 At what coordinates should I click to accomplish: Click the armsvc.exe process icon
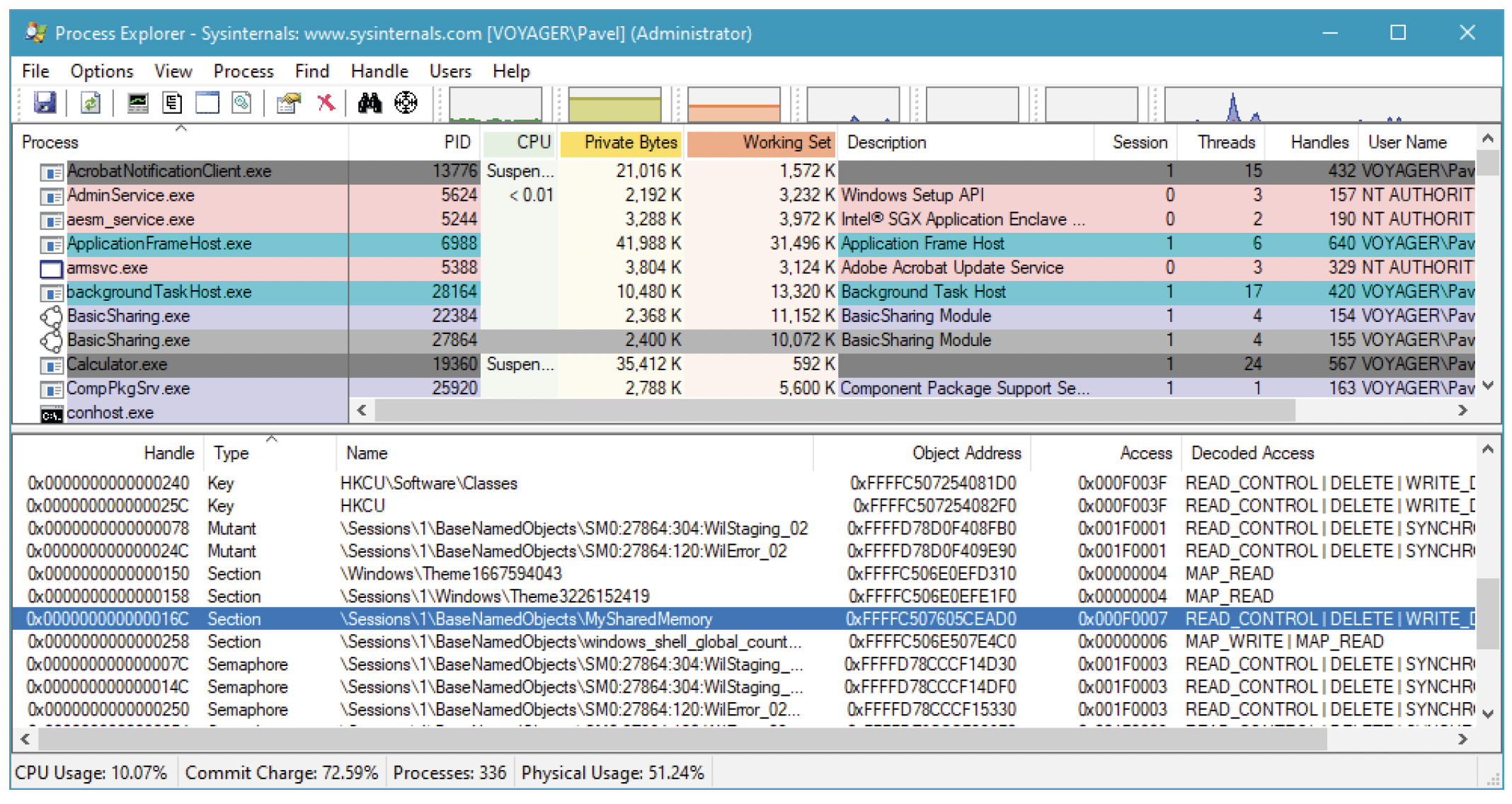pos(51,268)
